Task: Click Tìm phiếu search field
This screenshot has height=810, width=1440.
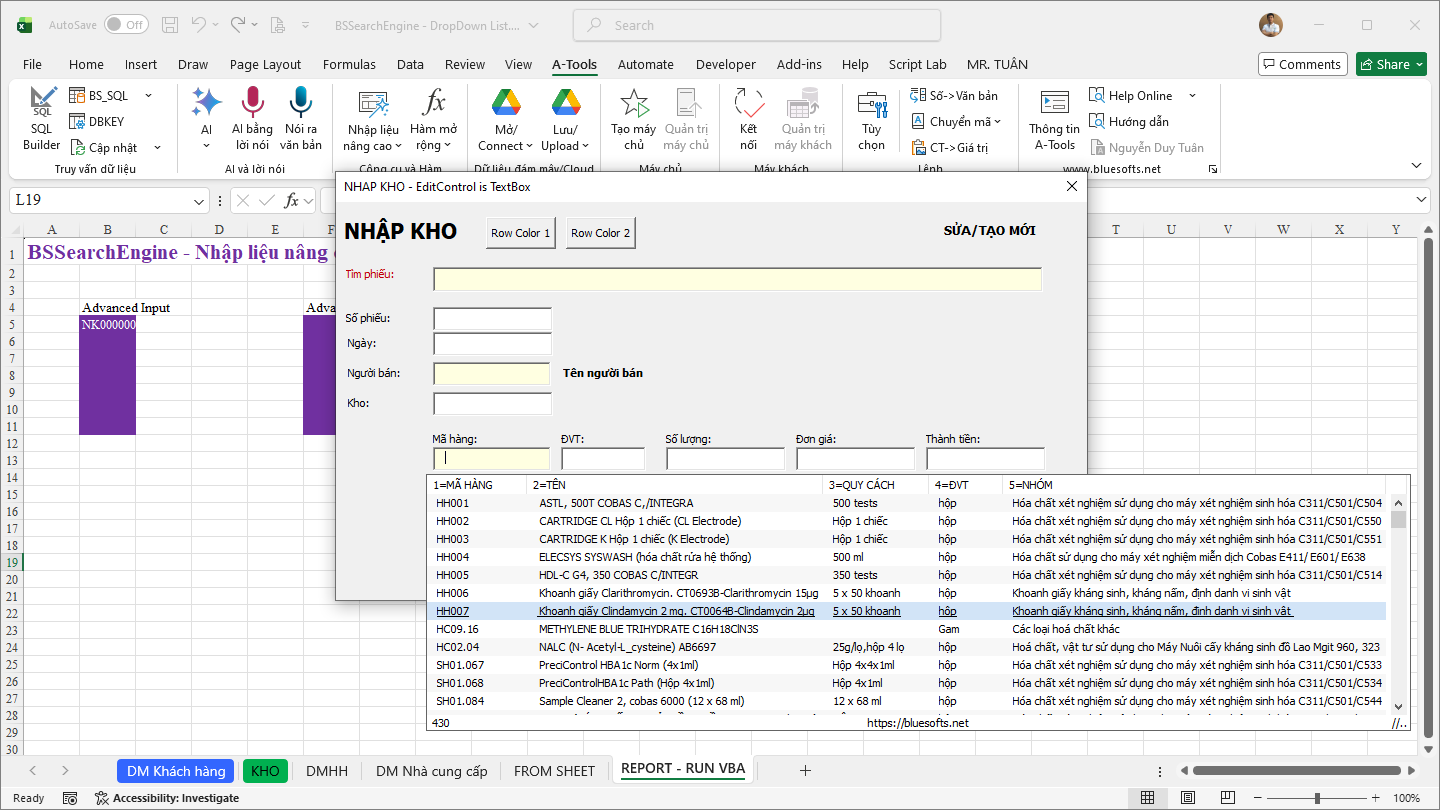Action: pos(737,279)
